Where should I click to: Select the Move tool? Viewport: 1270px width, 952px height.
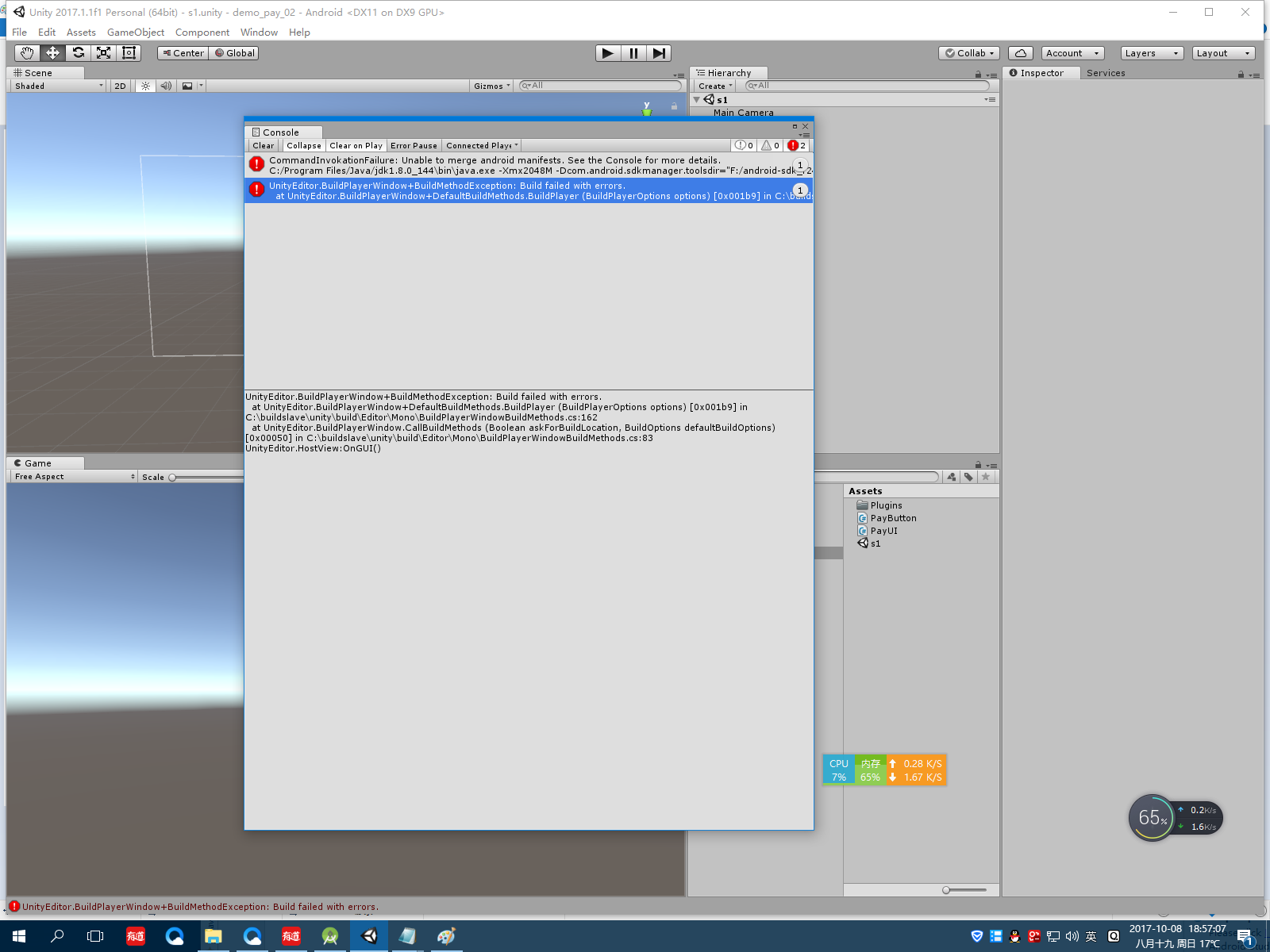tap(52, 53)
